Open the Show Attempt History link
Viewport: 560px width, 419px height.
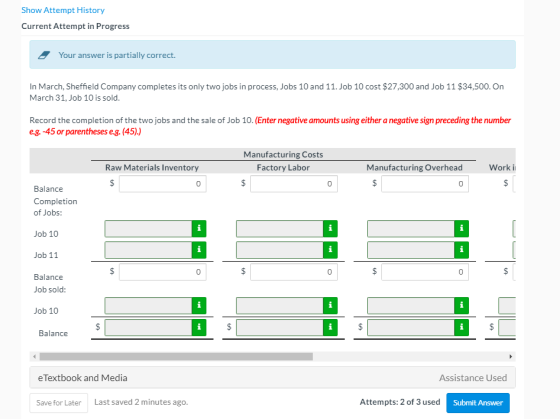point(63,10)
